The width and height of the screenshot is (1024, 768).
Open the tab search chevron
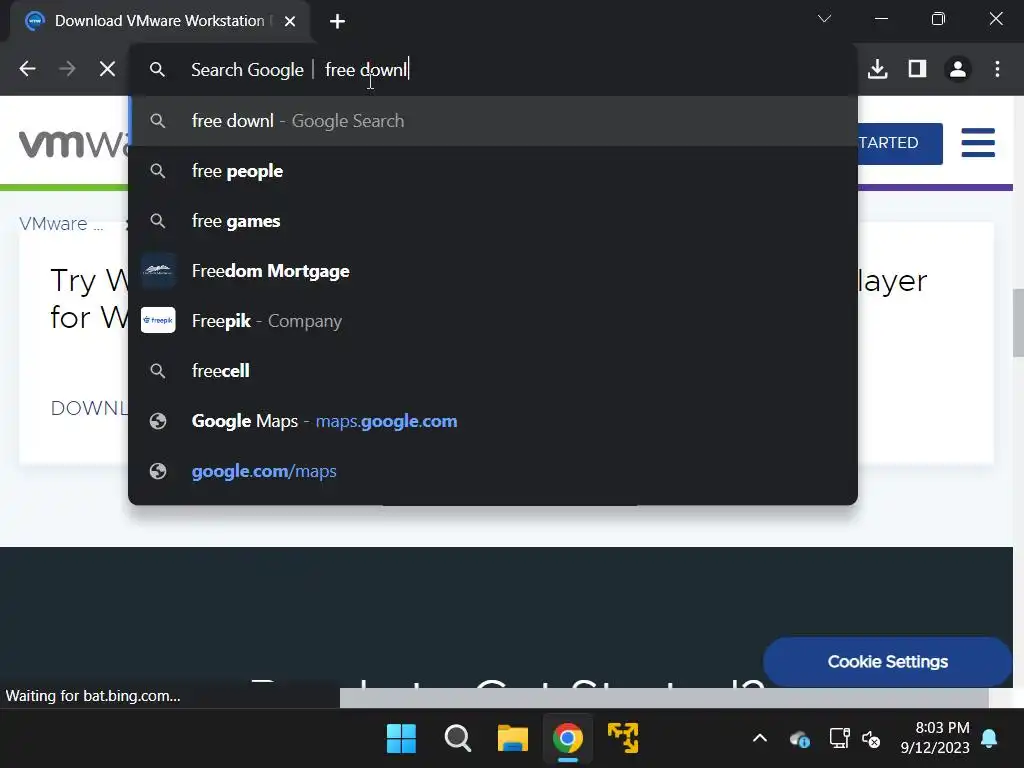[824, 18]
